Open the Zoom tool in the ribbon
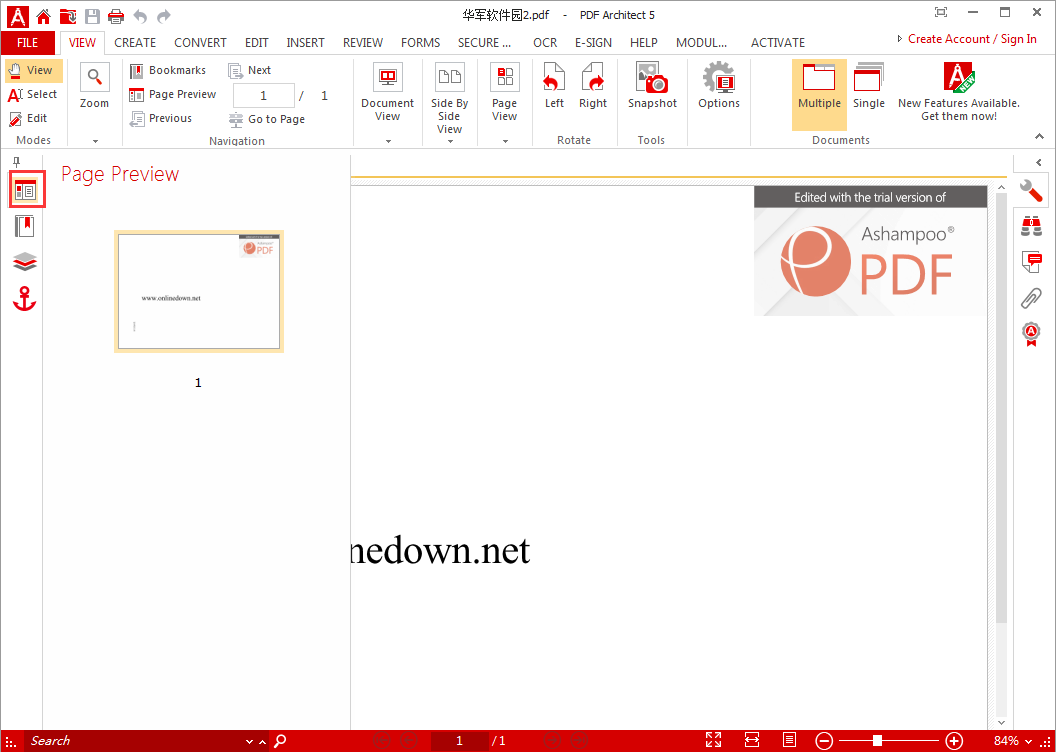Viewport: 1056px width, 752px height. [x=94, y=86]
